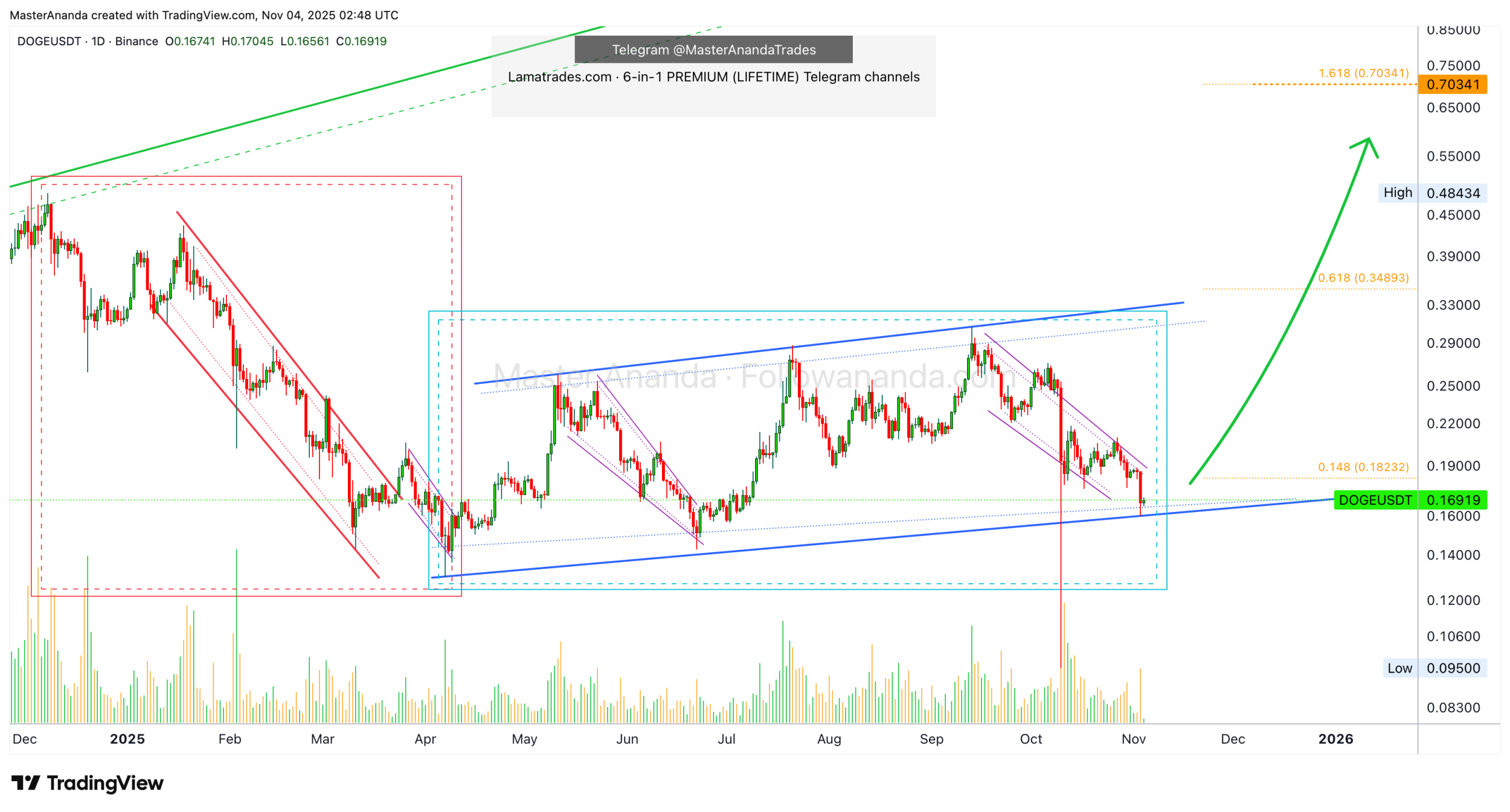Click the 2026 year marker on time axis

pos(1335,739)
